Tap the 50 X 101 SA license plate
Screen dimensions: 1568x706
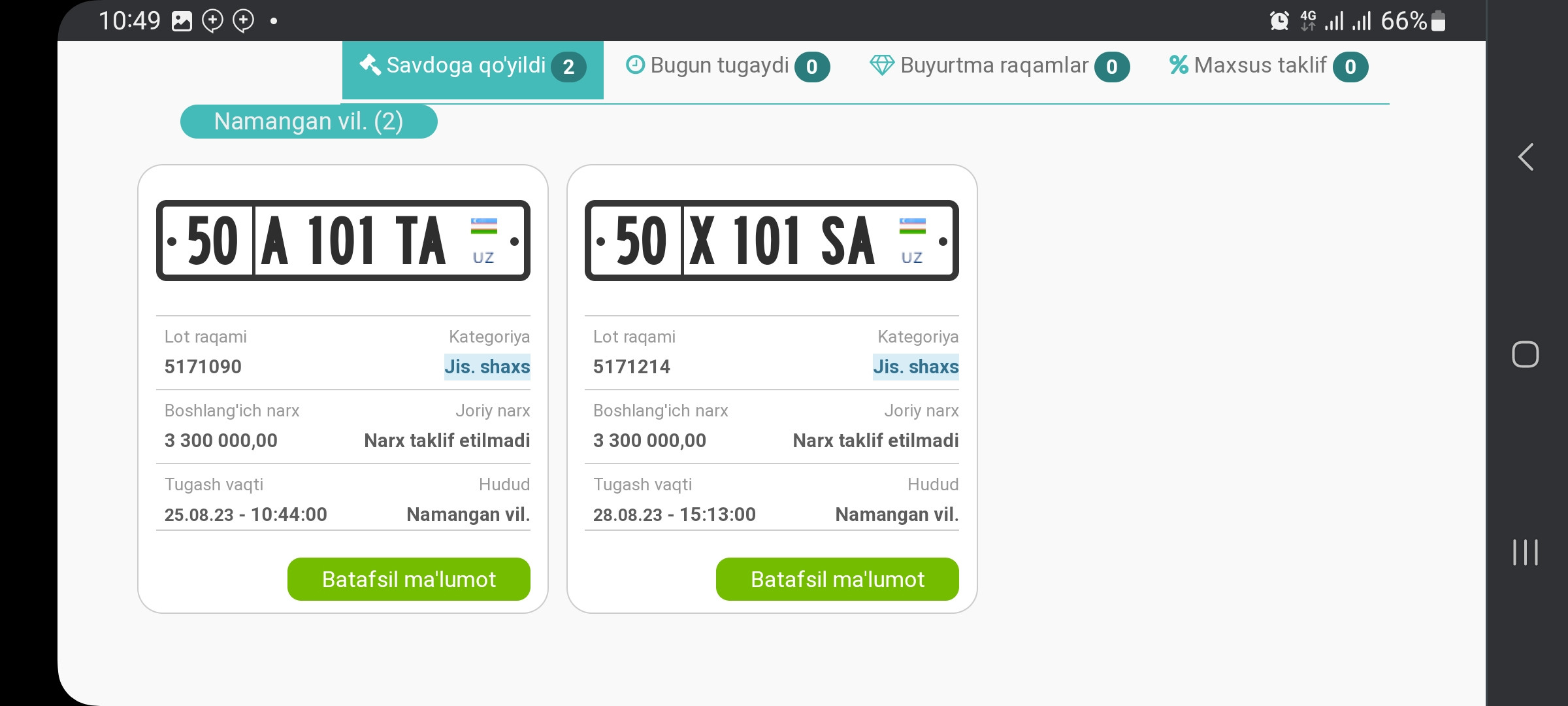point(772,241)
